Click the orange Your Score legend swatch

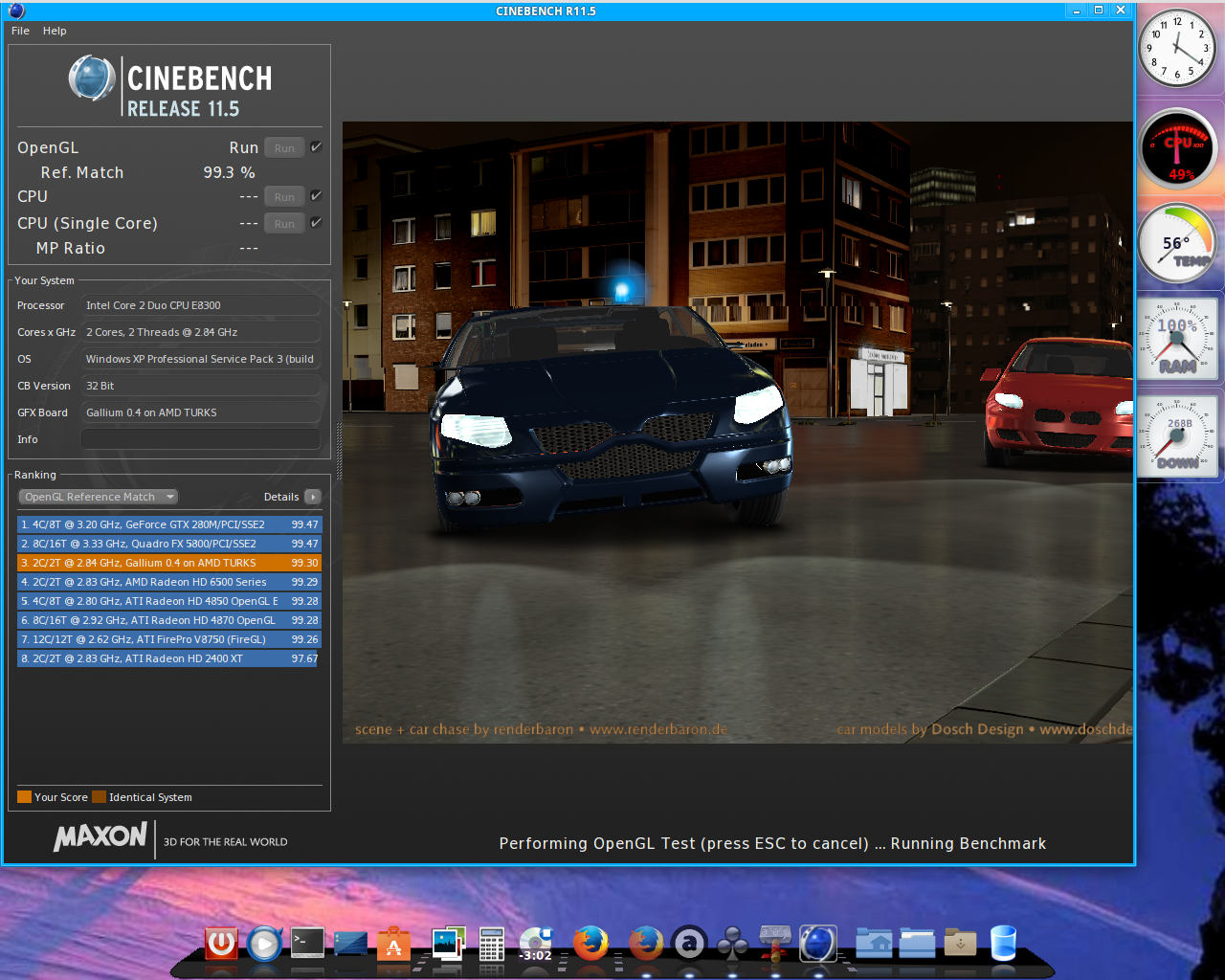25,797
